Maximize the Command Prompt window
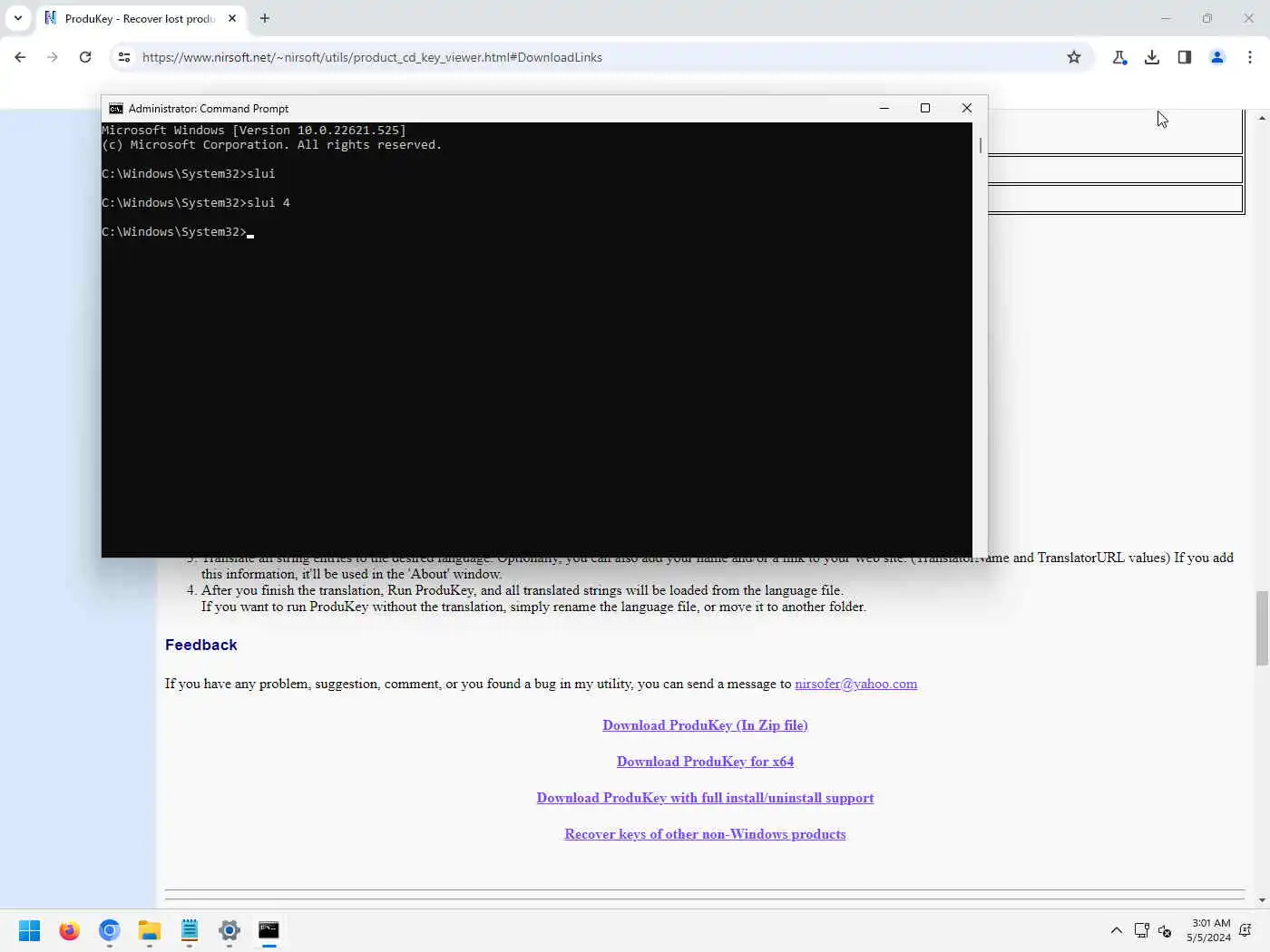 (x=925, y=108)
